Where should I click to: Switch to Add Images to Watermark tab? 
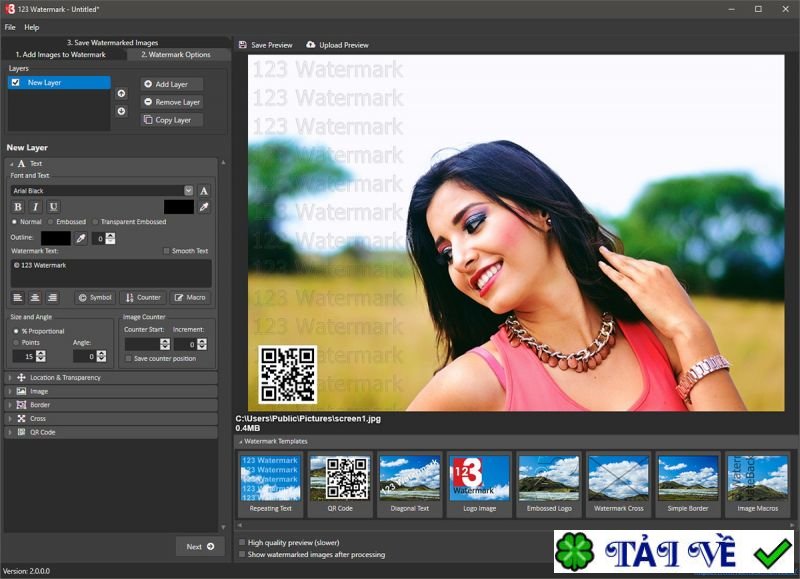60,54
